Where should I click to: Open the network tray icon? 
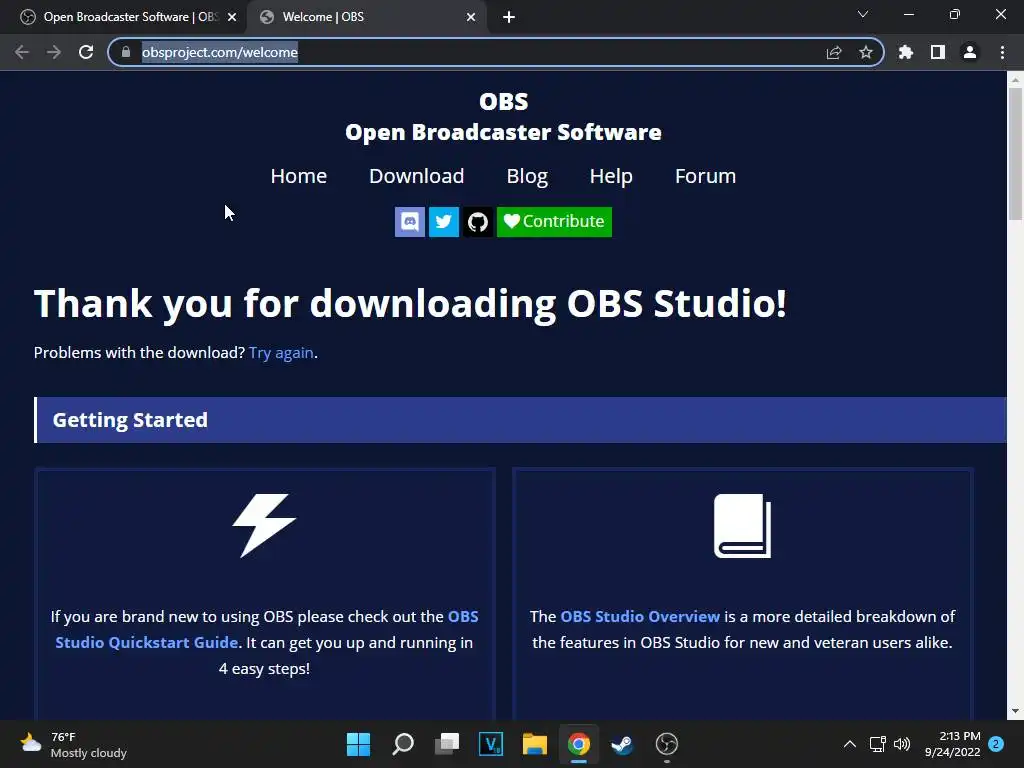[x=877, y=744]
